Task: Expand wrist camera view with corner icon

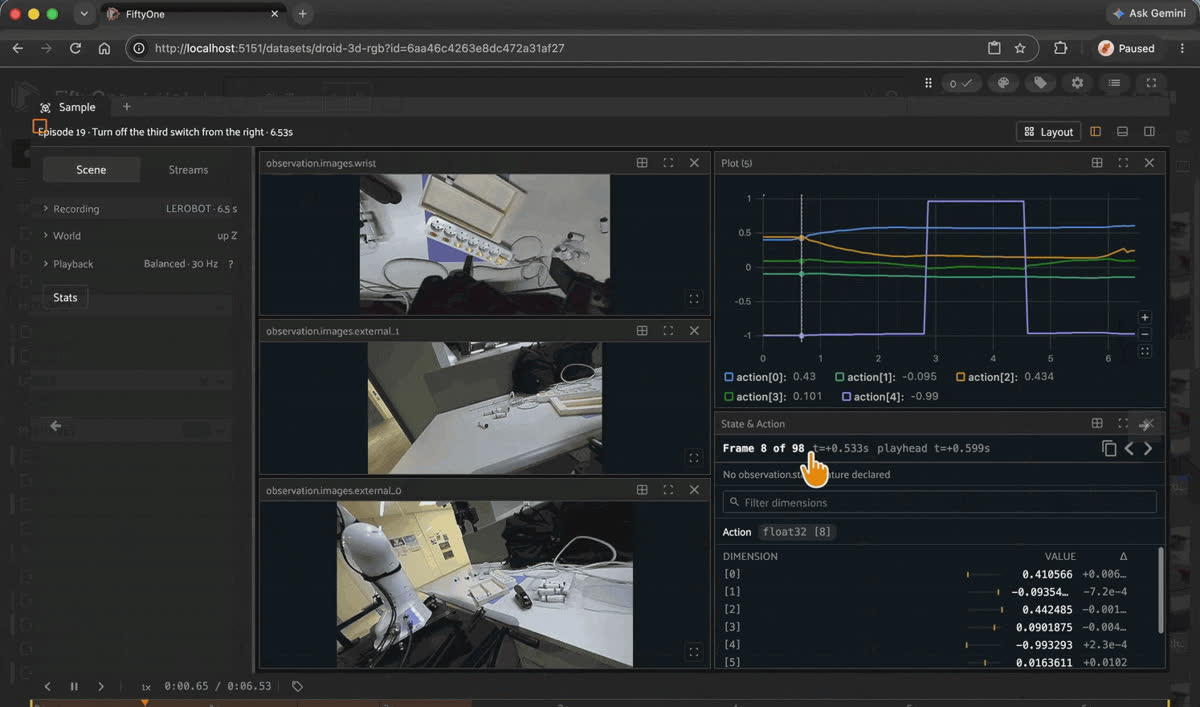Action: coord(694,298)
